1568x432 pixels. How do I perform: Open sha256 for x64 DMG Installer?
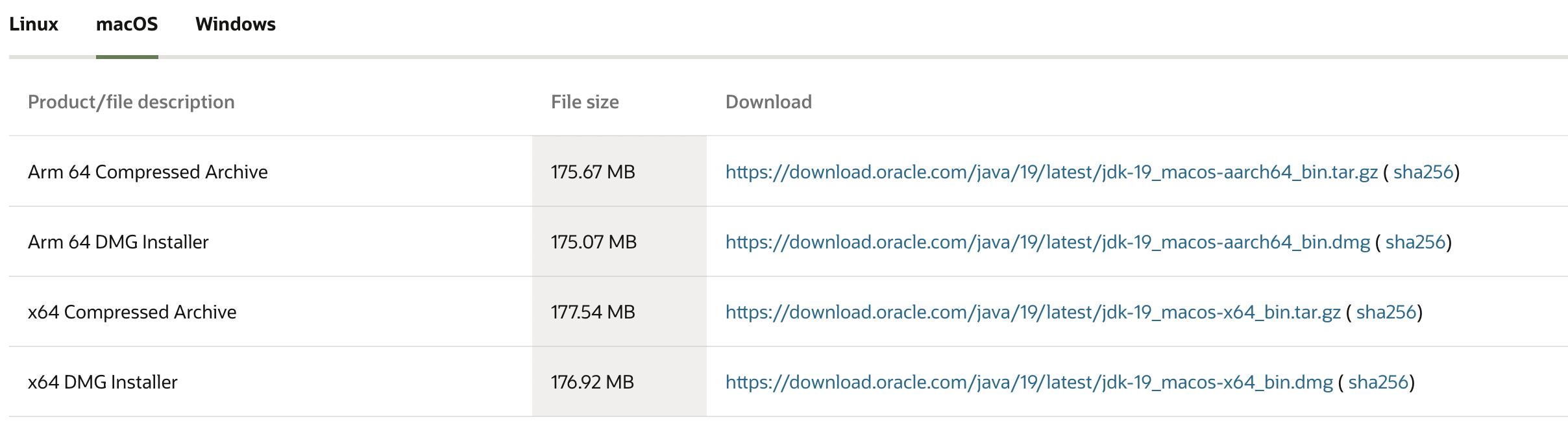tap(1378, 382)
